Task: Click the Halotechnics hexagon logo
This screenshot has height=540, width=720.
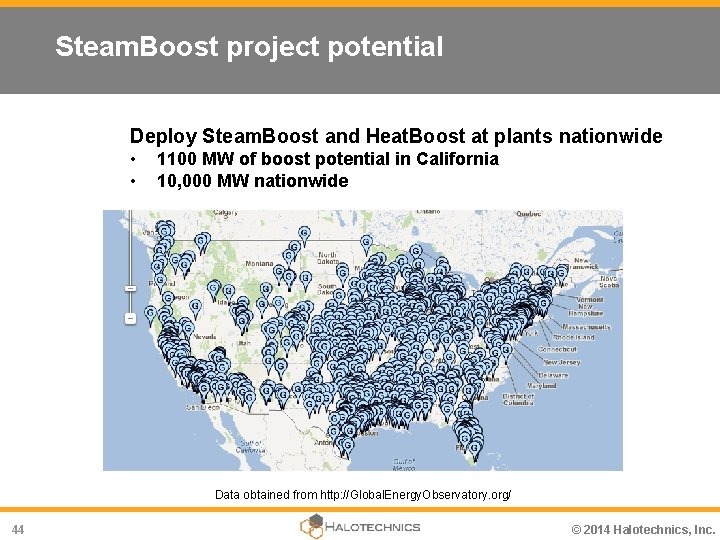Action: click(x=312, y=526)
